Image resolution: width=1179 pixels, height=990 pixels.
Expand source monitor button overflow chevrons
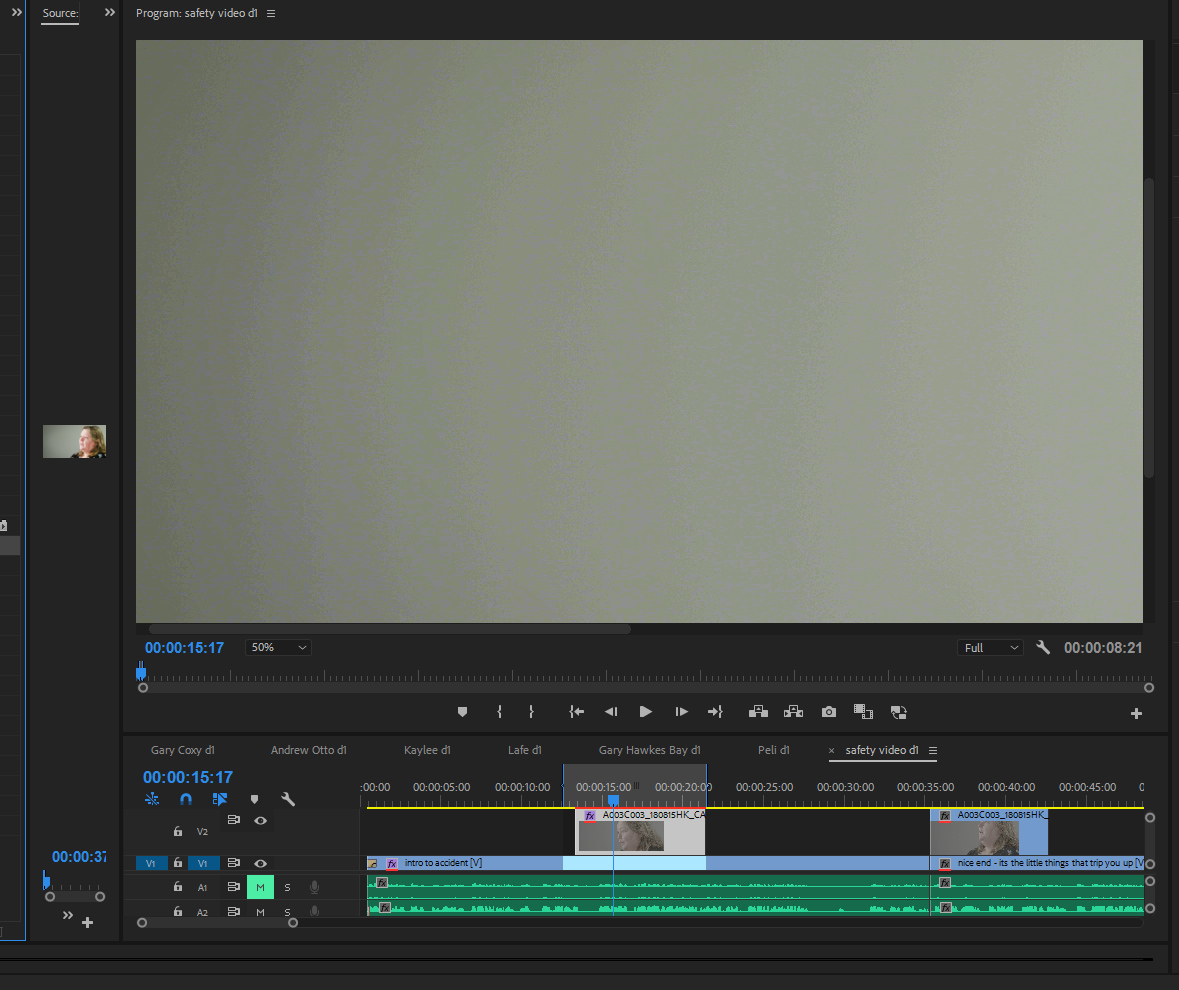coord(68,915)
